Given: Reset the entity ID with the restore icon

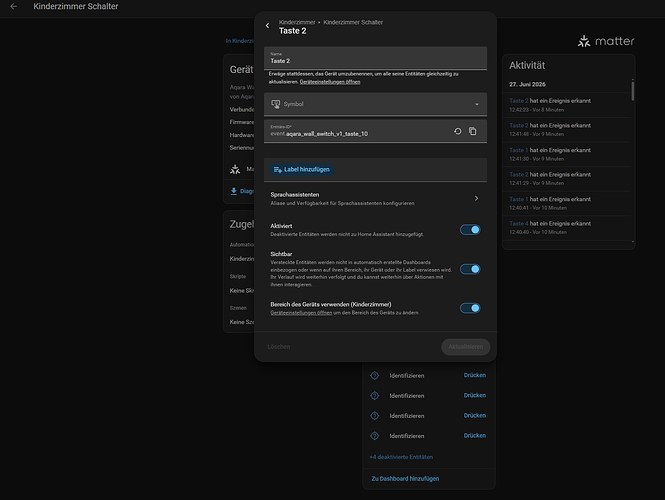Looking at the screenshot, I should point(458,131).
